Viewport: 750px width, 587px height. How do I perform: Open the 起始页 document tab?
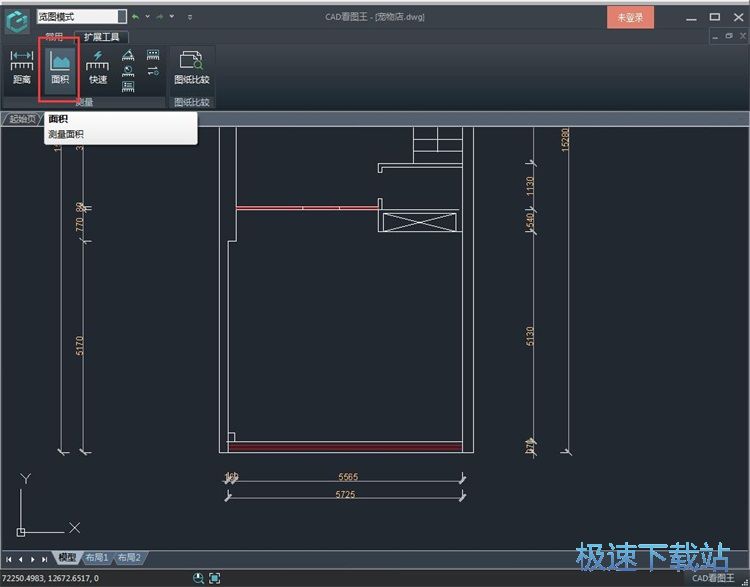[x=22, y=119]
